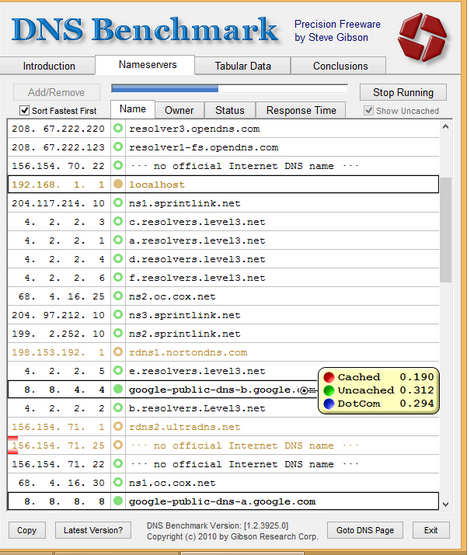469x555 pixels.
Task: Click scrollbar down arrow in nameserver list
Action: (446, 504)
